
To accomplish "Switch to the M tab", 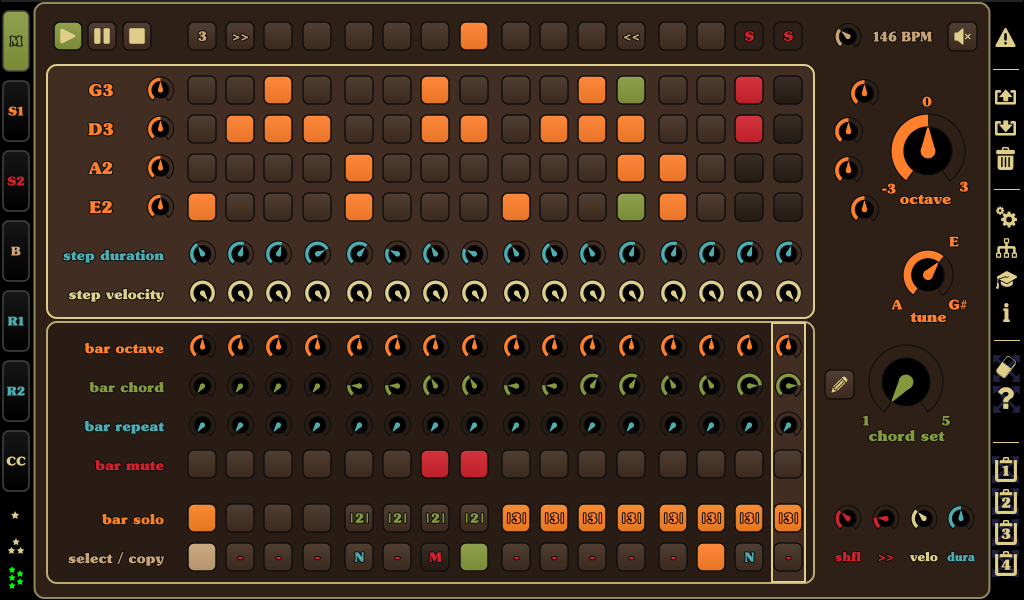I will pos(16,41).
